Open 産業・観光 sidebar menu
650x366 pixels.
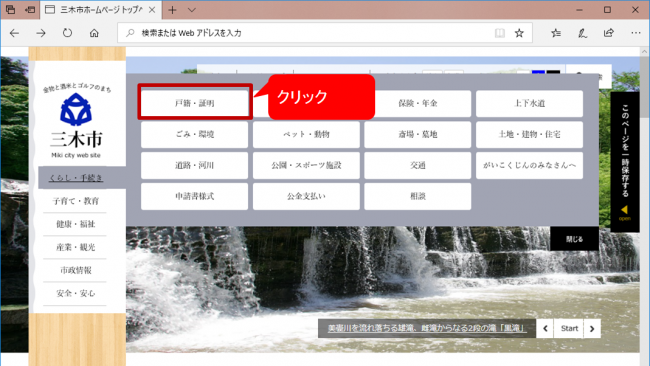pos(76,247)
